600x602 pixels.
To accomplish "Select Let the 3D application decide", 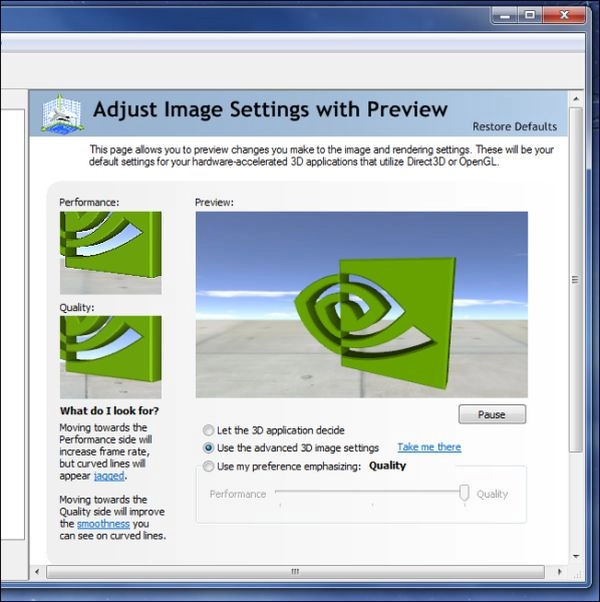I will [x=208, y=430].
